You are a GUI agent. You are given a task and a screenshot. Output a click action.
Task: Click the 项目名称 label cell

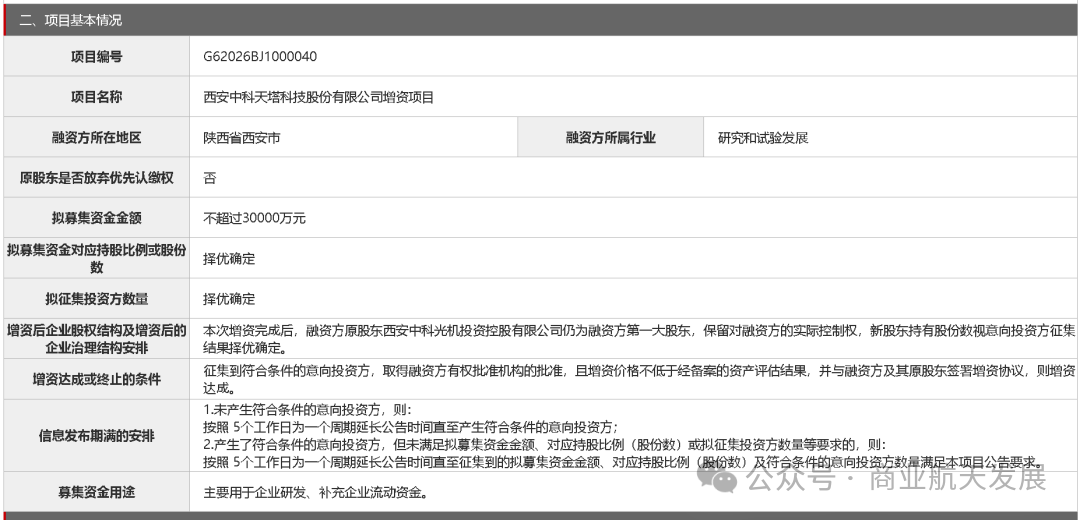[96, 97]
